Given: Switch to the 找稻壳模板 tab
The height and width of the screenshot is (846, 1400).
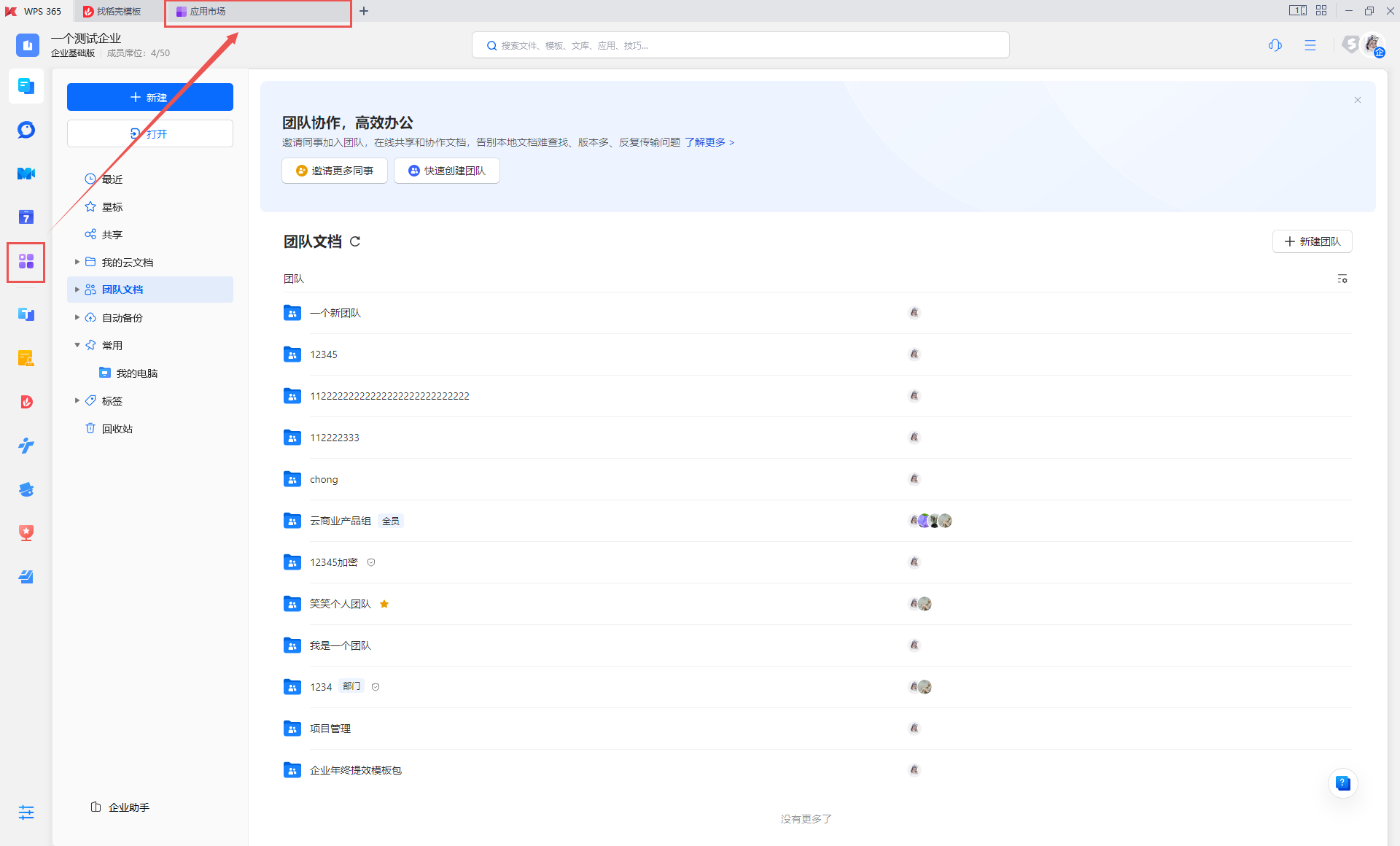Looking at the screenshot, I should [x=113, y=11].
